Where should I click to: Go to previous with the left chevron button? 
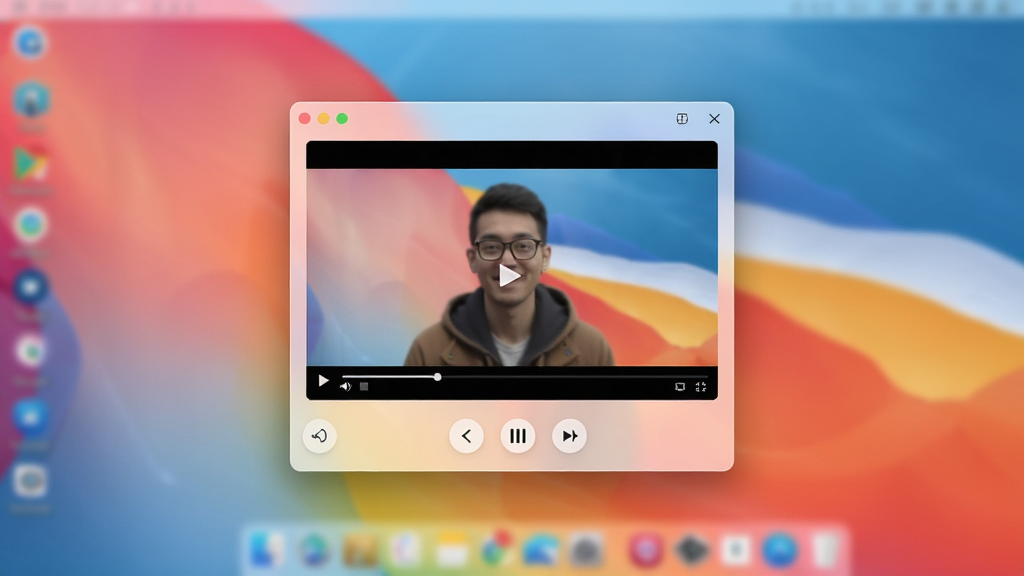(466, 436)
